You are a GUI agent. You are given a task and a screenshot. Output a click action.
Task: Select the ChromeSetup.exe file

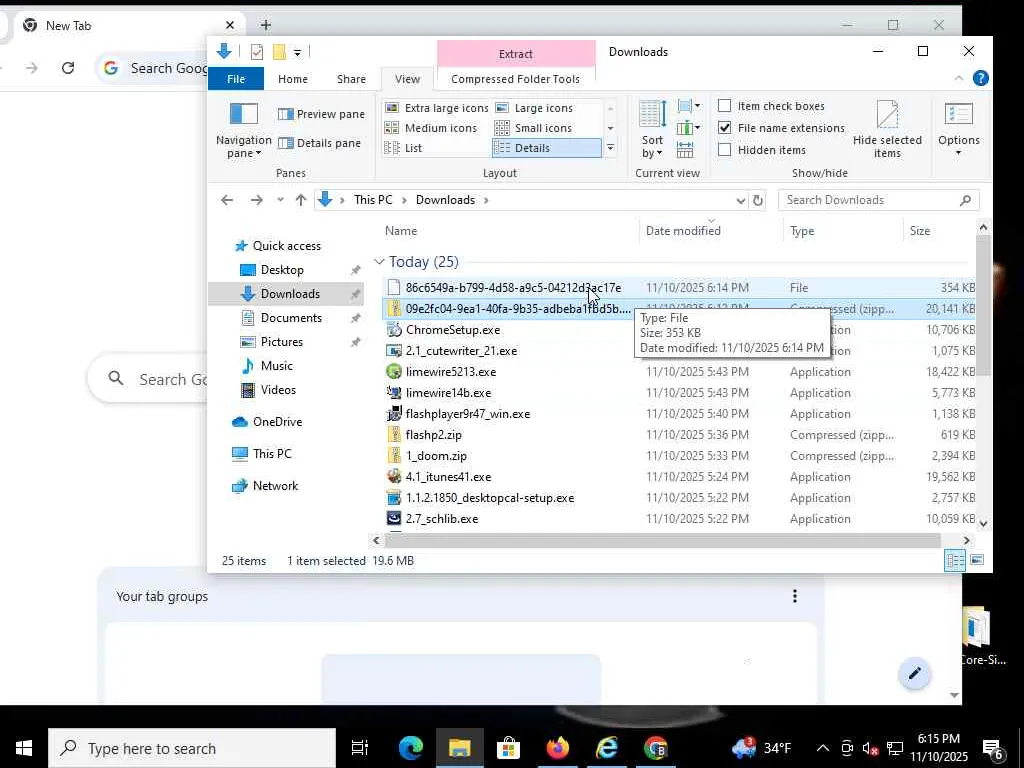453,330
